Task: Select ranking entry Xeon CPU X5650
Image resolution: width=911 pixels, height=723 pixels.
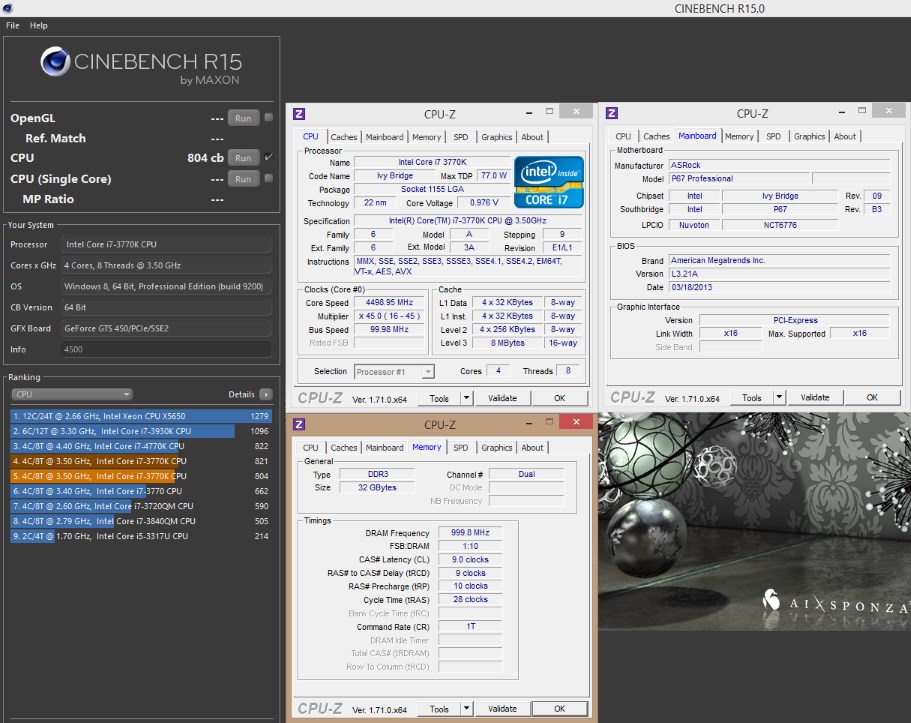Action: click(141, 416)
